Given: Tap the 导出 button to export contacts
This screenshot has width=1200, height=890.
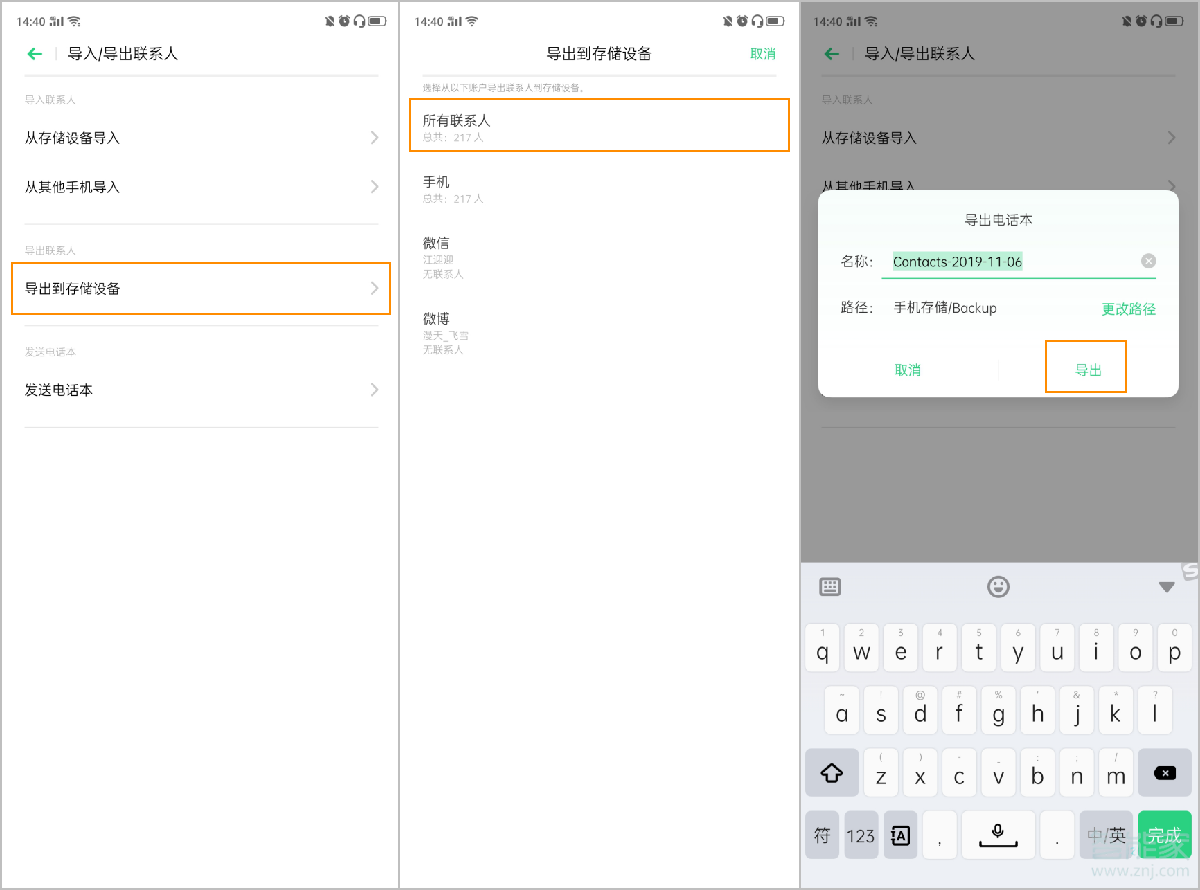Looking at the screenshot, I should coord(1086,367).
